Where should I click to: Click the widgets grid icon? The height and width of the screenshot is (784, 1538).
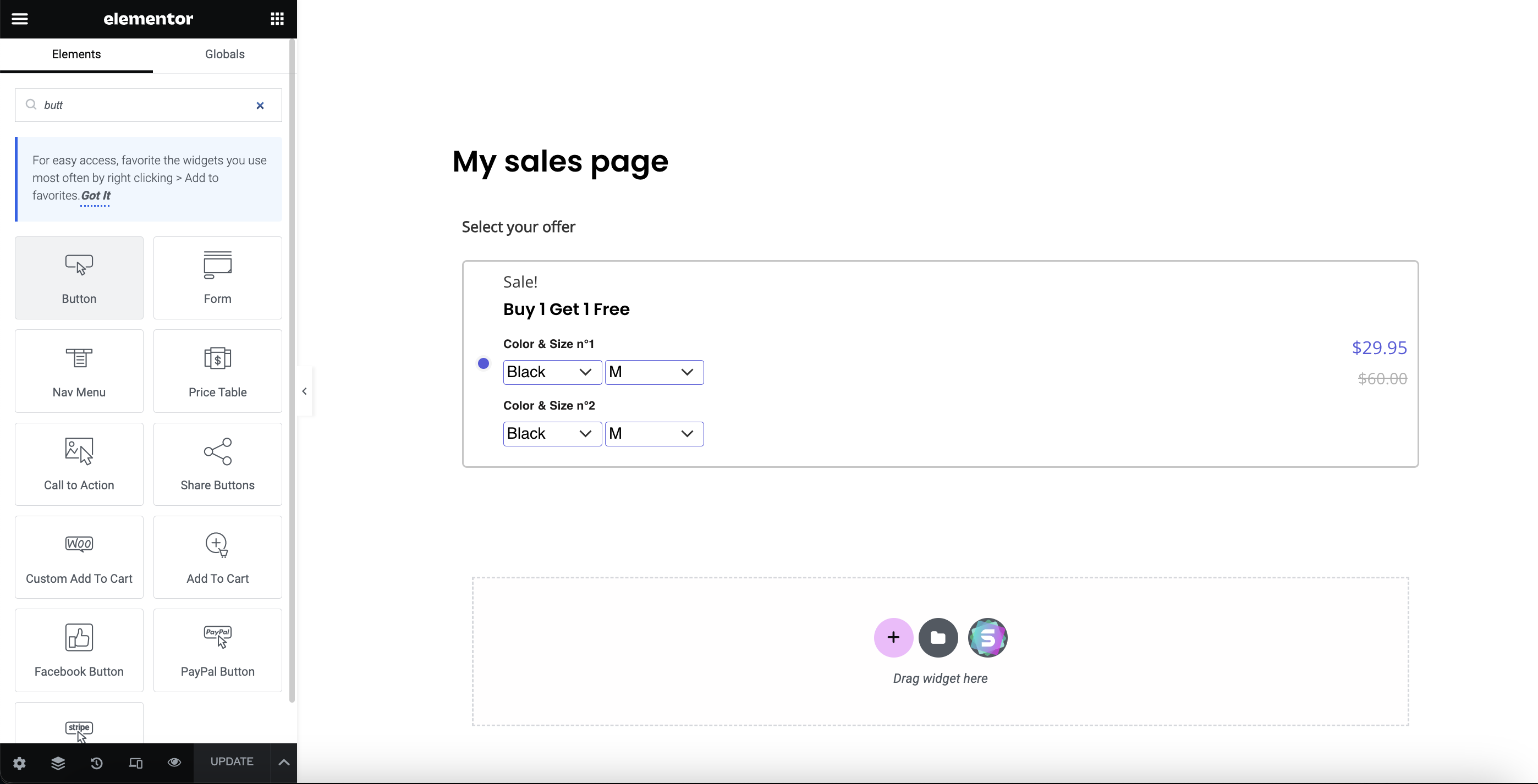pyautogui.click(x=277, y=19)
